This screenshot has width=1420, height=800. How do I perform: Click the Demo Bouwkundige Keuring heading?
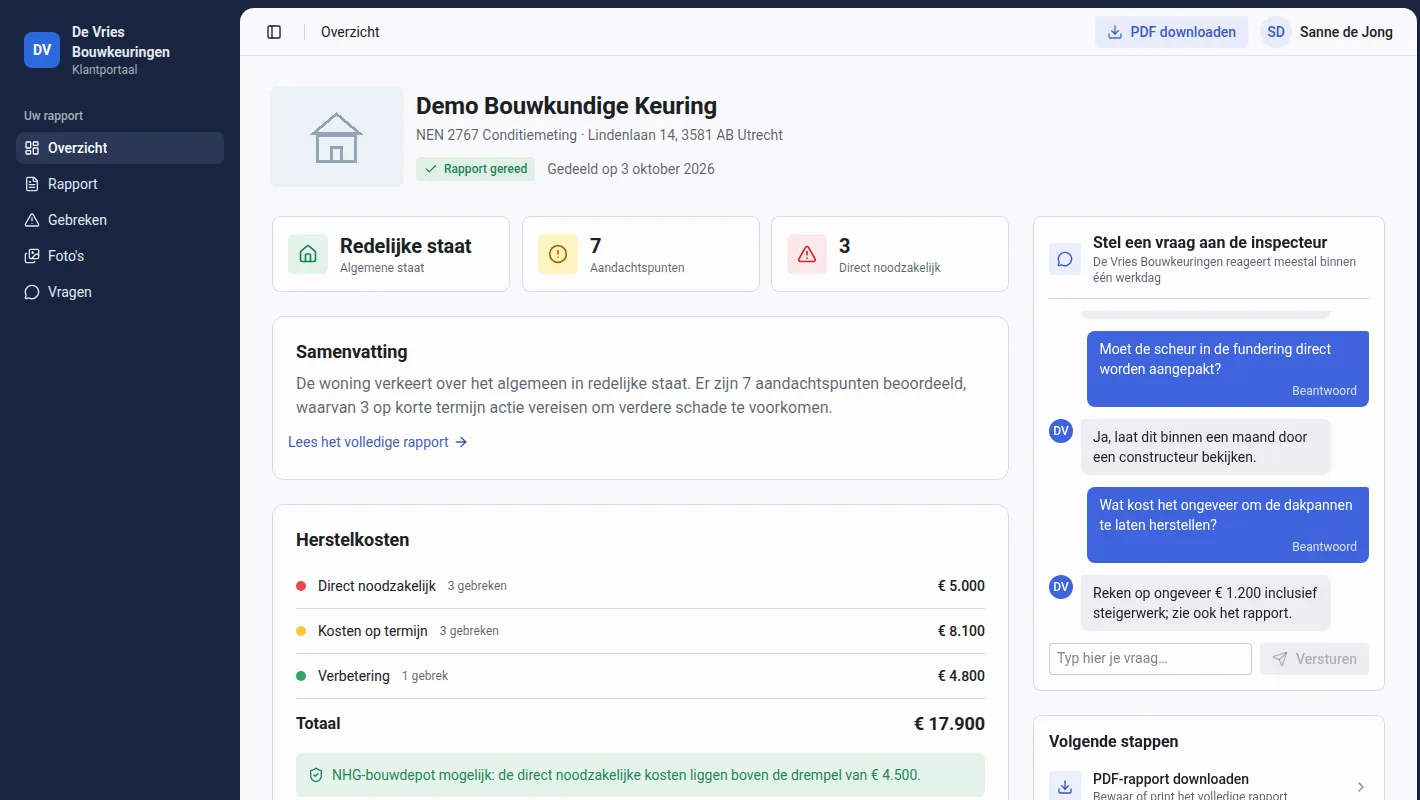click(x=566, y=106)
